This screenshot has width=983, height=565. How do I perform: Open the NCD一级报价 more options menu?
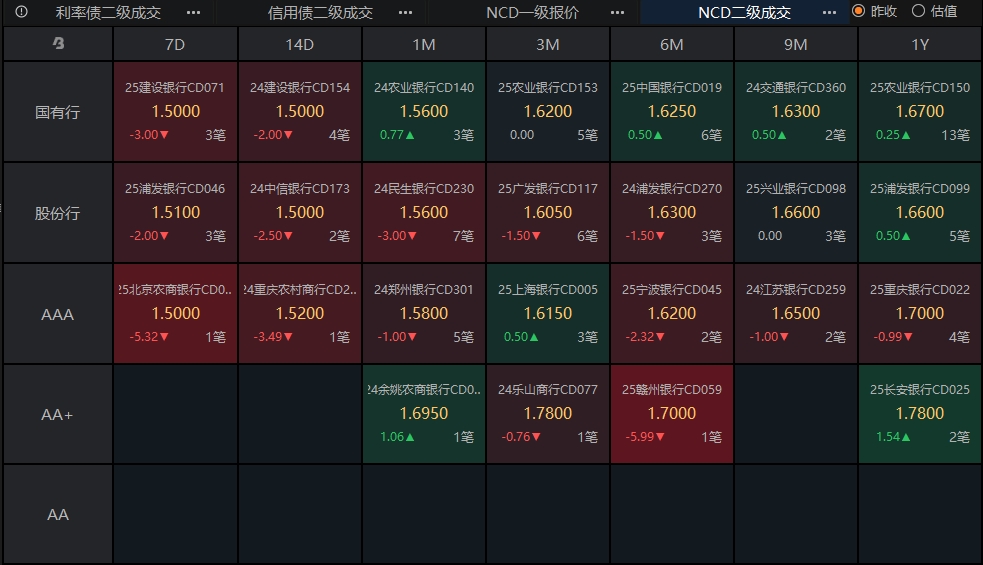click(618, 13)
